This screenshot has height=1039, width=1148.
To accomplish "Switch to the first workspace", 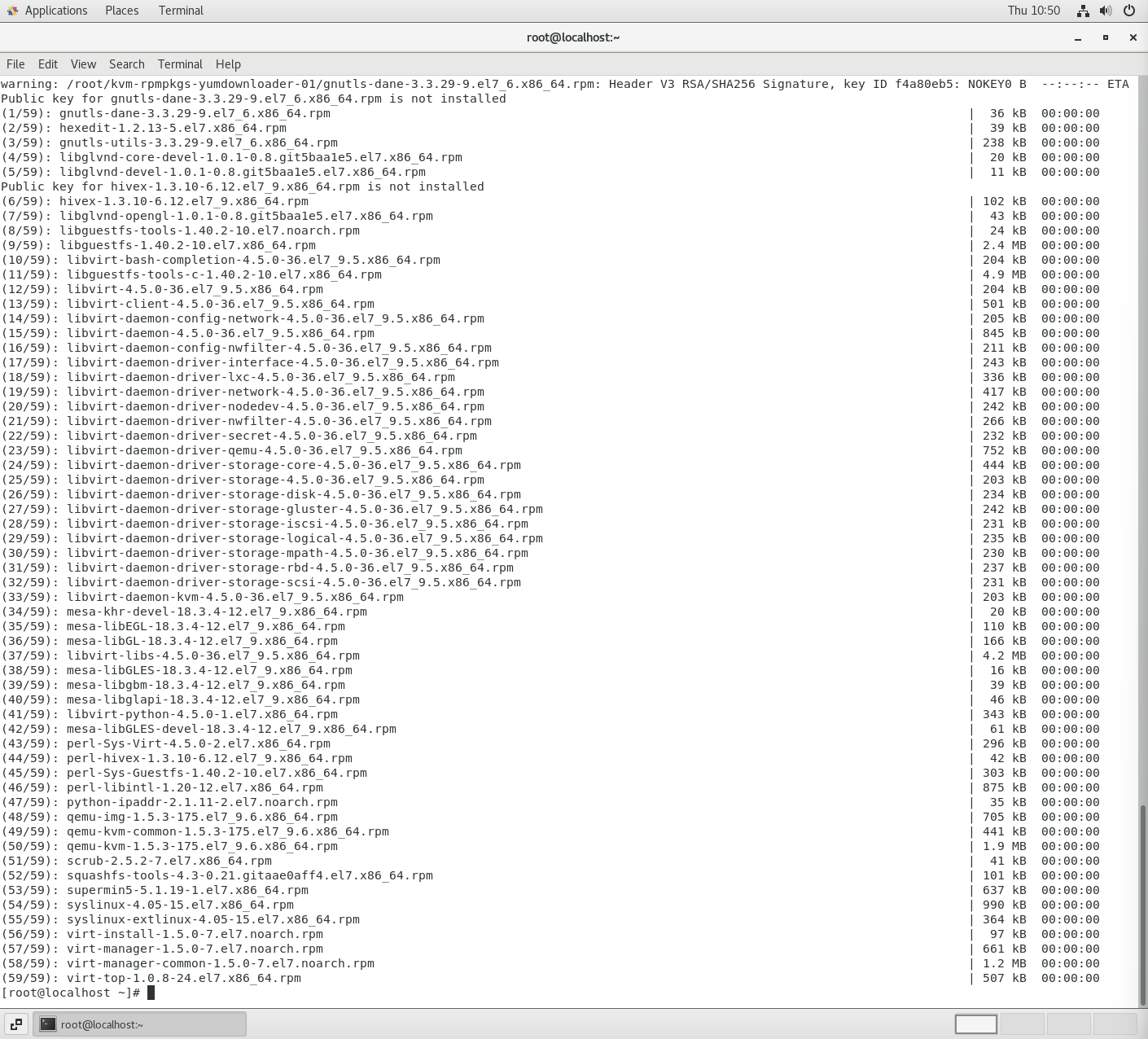I will 975,1024.
